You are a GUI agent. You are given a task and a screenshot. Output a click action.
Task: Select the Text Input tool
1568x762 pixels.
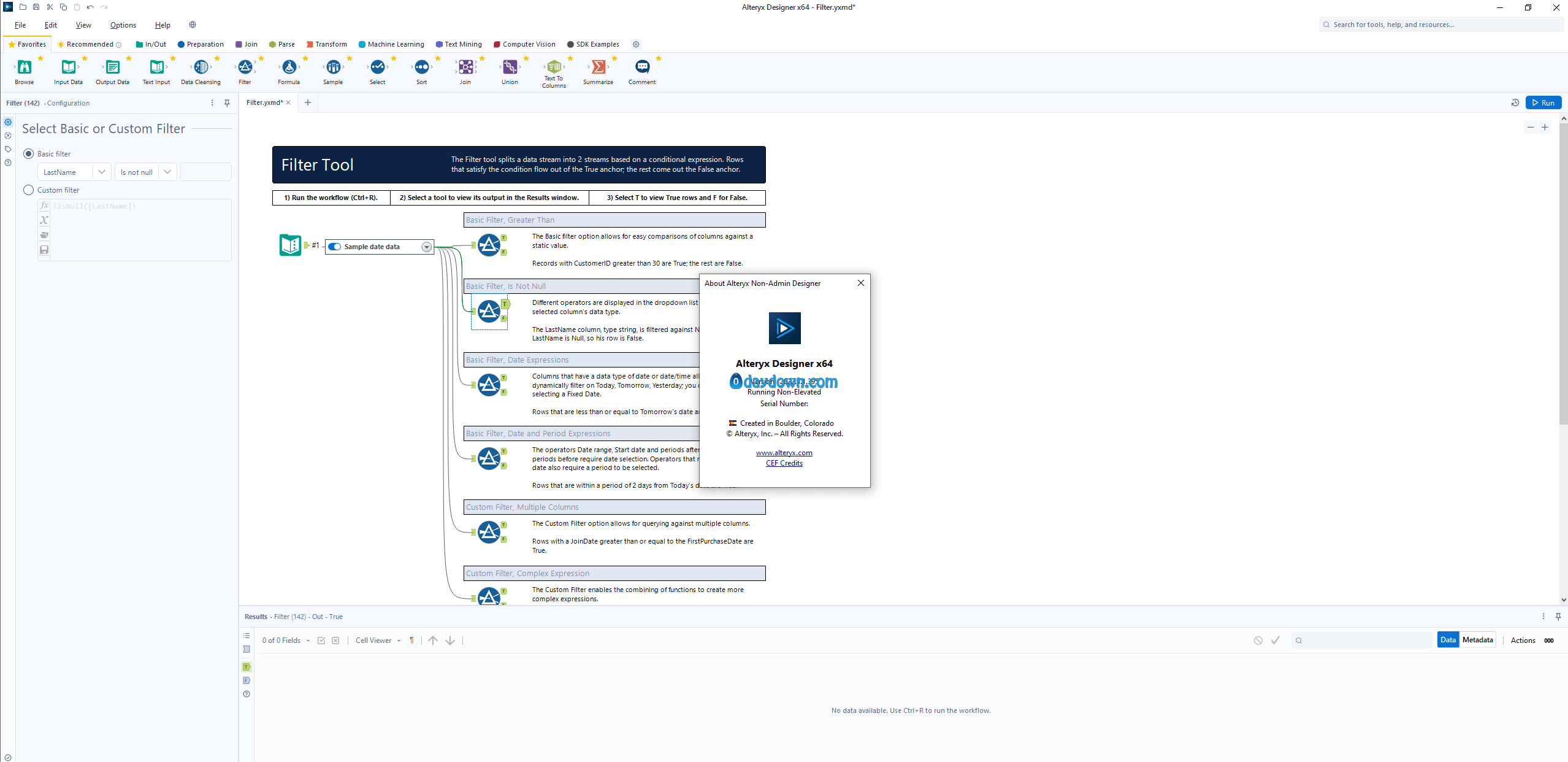coord(157,67)
